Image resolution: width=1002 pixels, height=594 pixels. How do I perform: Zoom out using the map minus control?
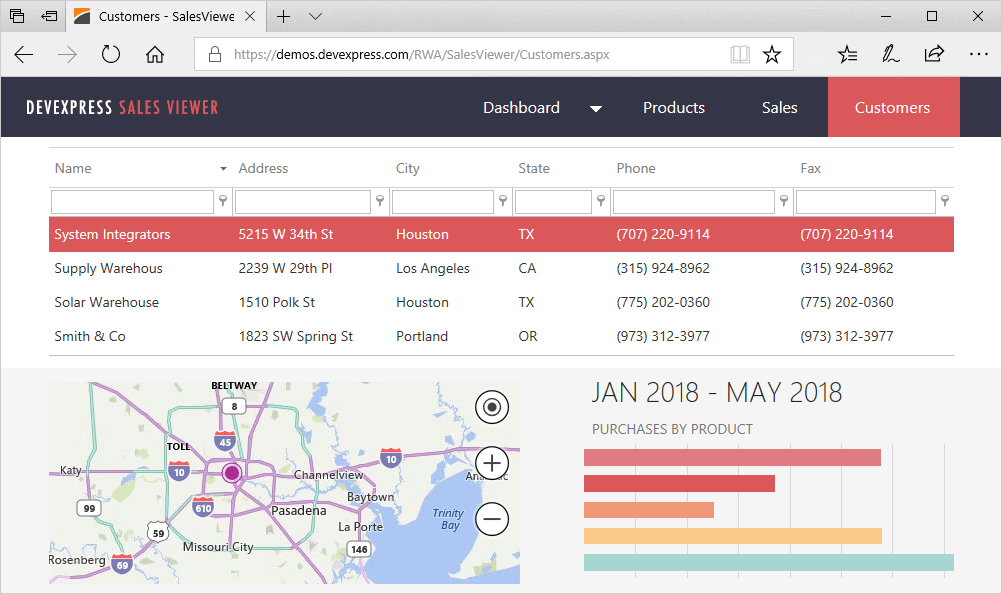(x=491, y=519)
